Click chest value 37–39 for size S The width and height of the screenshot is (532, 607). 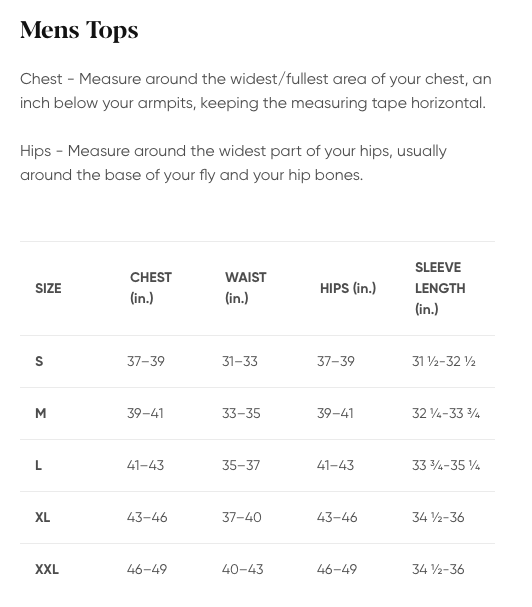(146, 361)
